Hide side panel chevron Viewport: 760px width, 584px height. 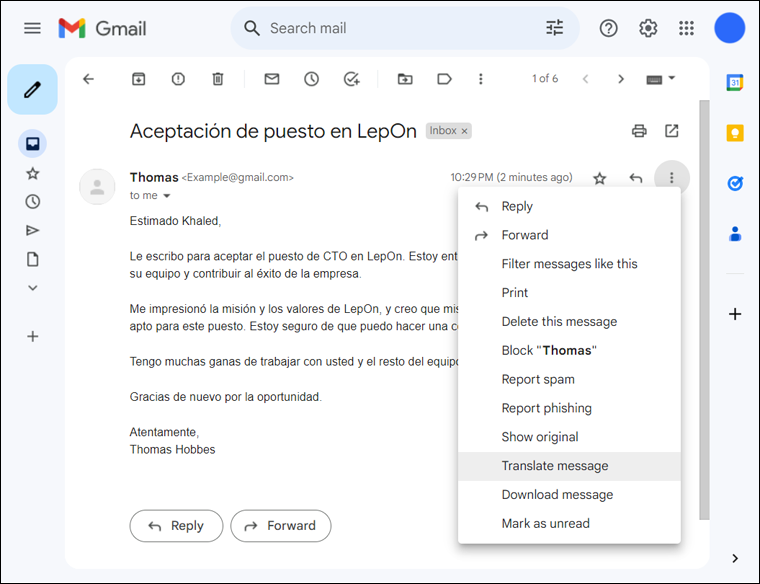(735, 558)
